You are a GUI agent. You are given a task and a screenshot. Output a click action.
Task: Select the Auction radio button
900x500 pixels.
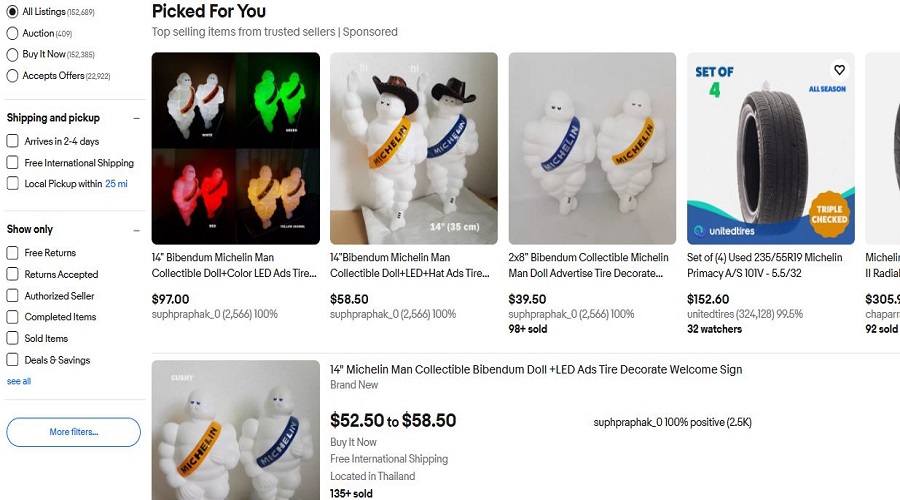(x=13, y=33)
